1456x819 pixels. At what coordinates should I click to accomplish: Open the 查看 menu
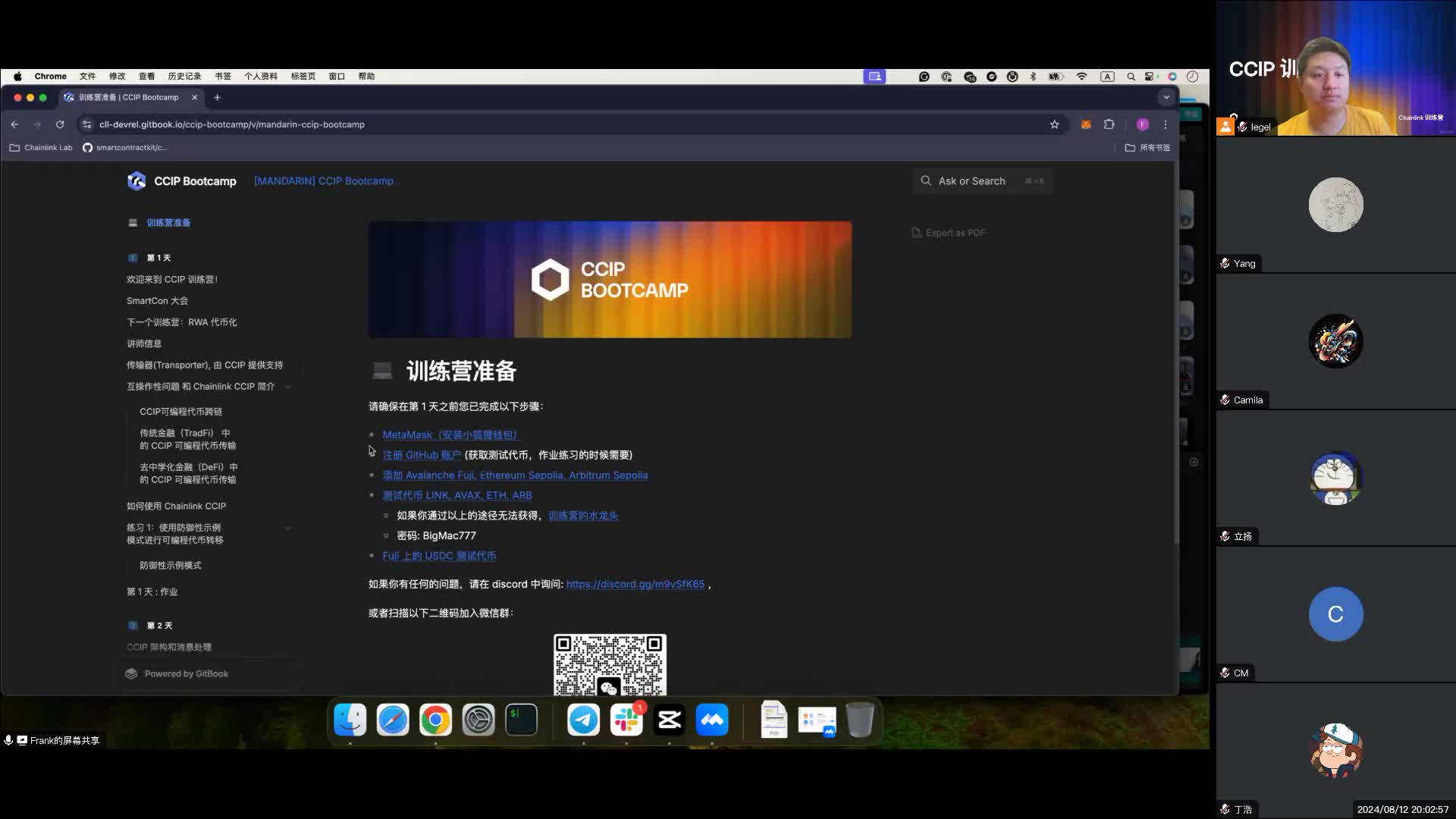pos(146,77)
